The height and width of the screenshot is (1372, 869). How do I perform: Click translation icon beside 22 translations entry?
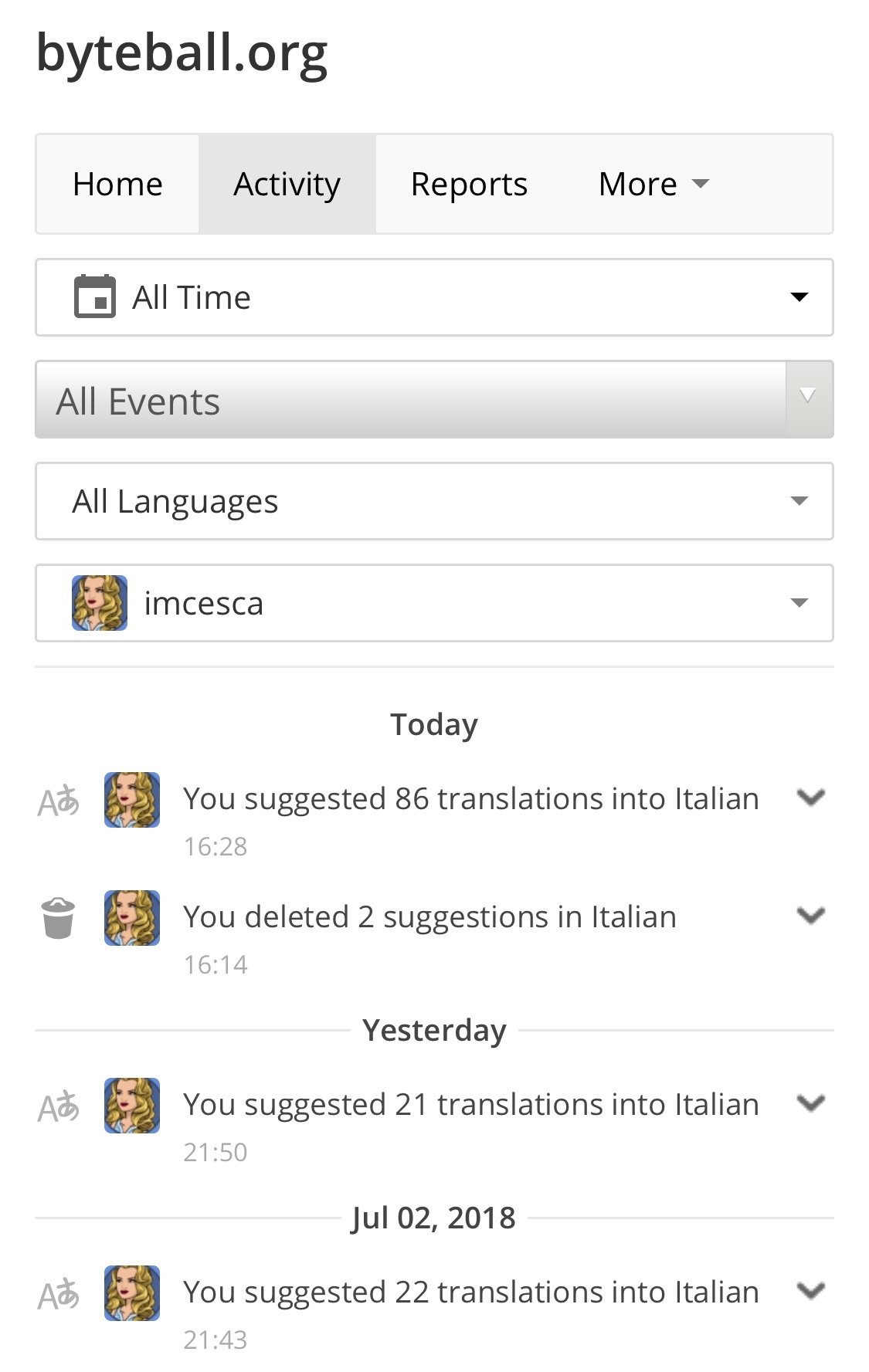(x=59, y=1295)
